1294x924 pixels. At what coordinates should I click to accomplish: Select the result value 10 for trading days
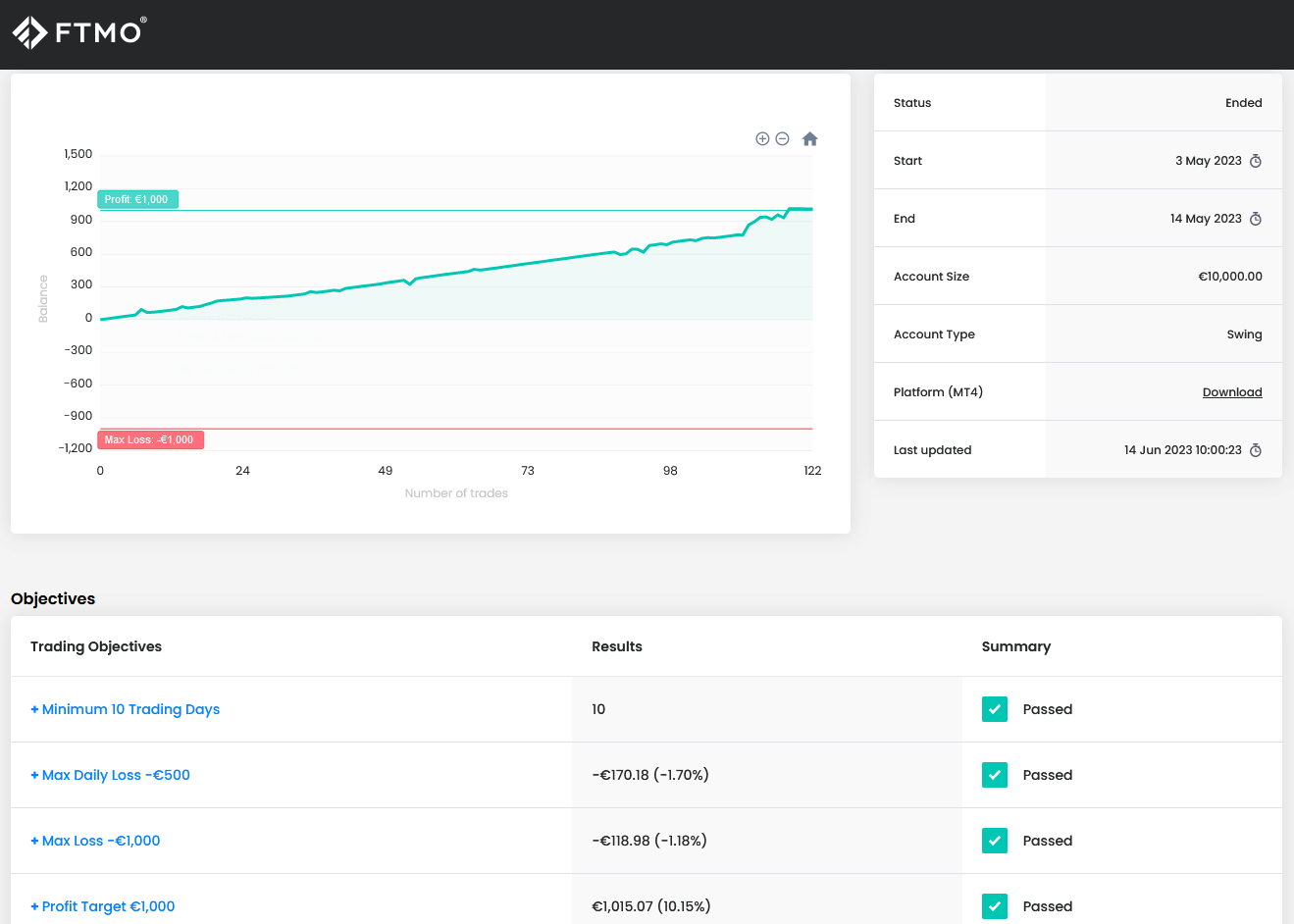click(598, 709)
